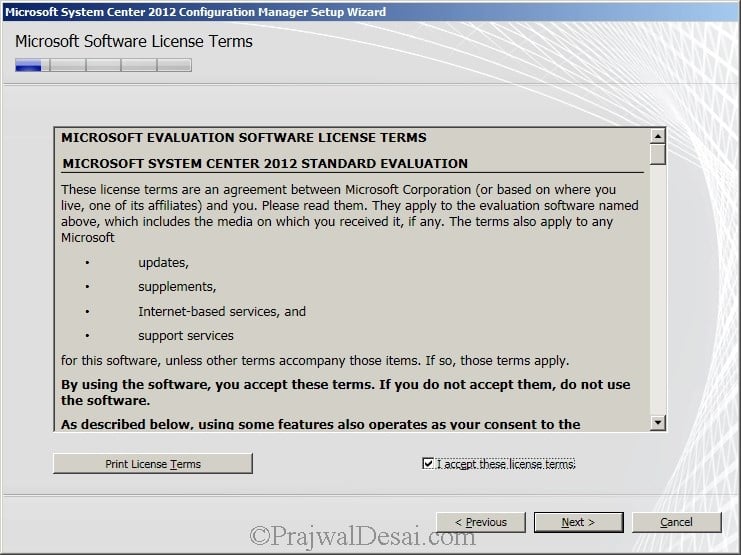Click the license text scroll down arrow
Image resolution: width=741 pixels, height=555 pixels.
tap(657, 422)
